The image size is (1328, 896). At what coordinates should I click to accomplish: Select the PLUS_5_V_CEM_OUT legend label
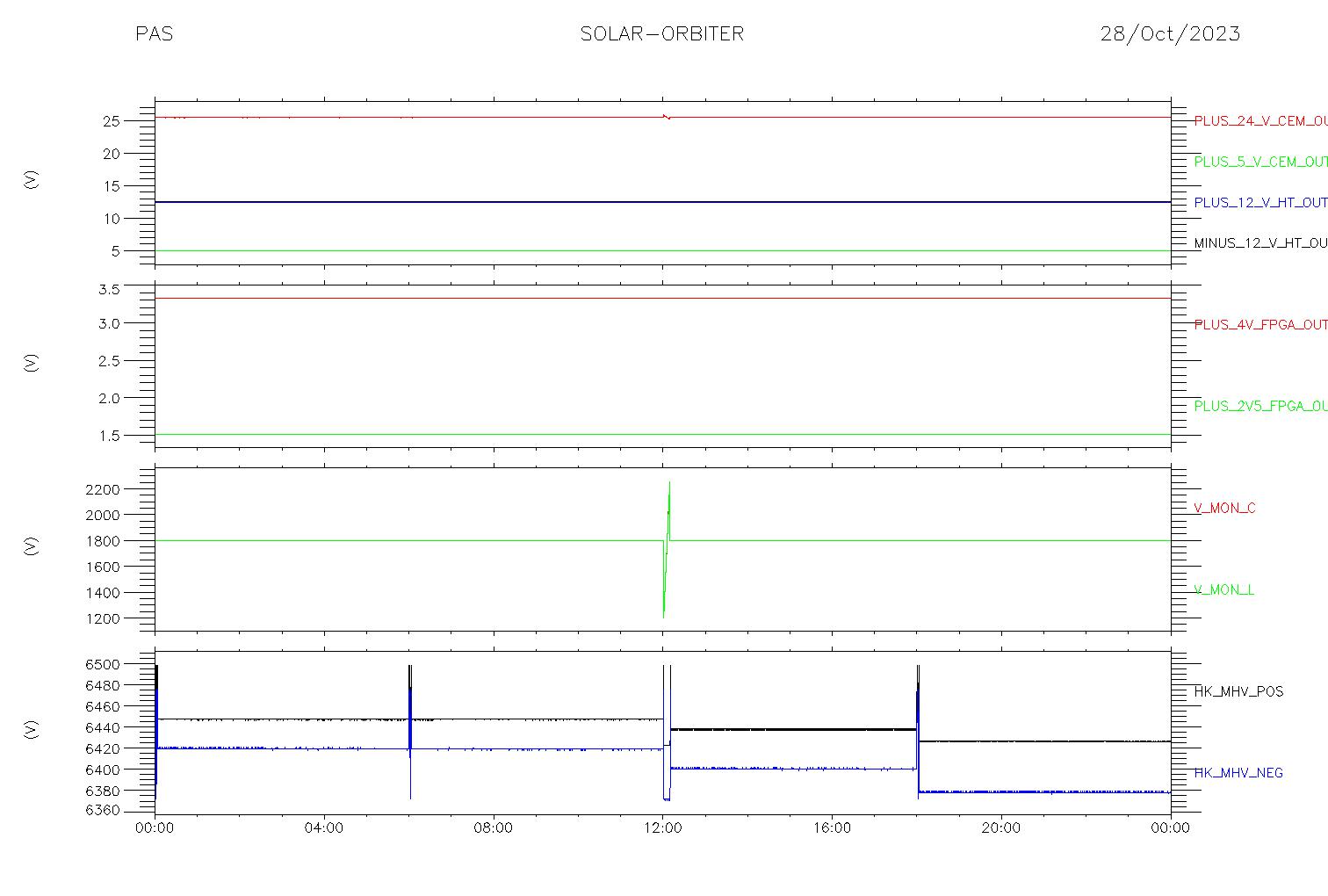pyautogui.click(x=1260, y=162)
